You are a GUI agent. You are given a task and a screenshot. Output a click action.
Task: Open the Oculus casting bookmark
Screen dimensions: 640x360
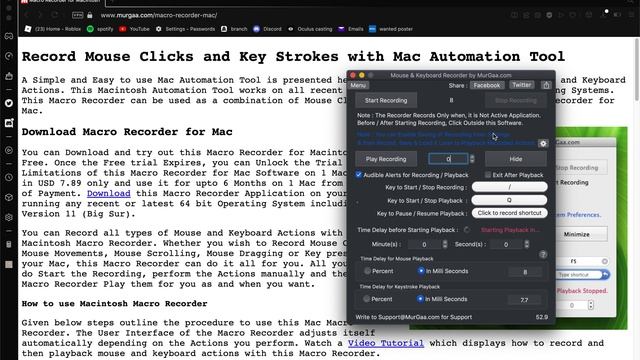point(310,29)
